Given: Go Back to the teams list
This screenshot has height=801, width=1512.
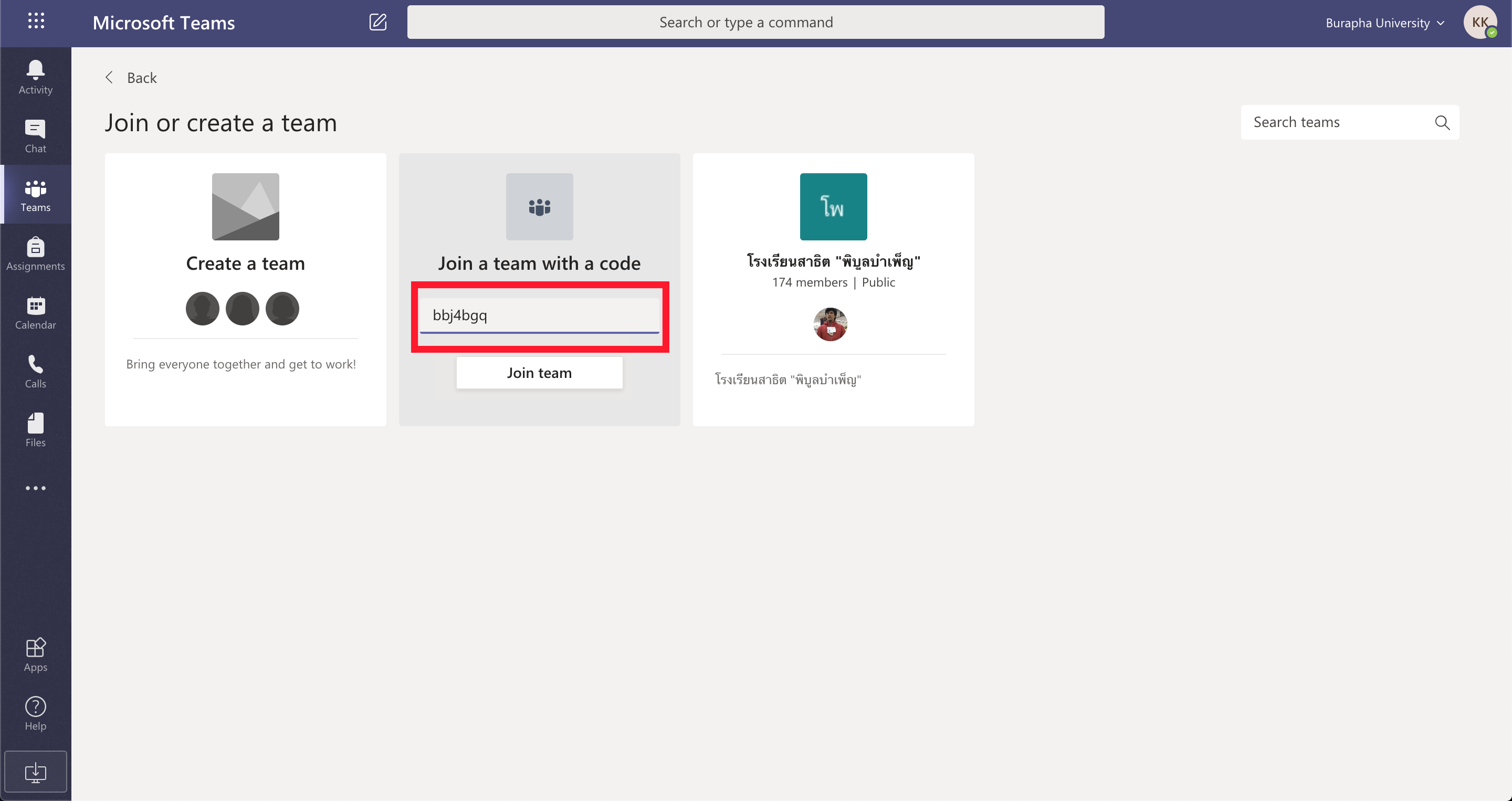Looking at the screenshot, I should tap(131, 78).
